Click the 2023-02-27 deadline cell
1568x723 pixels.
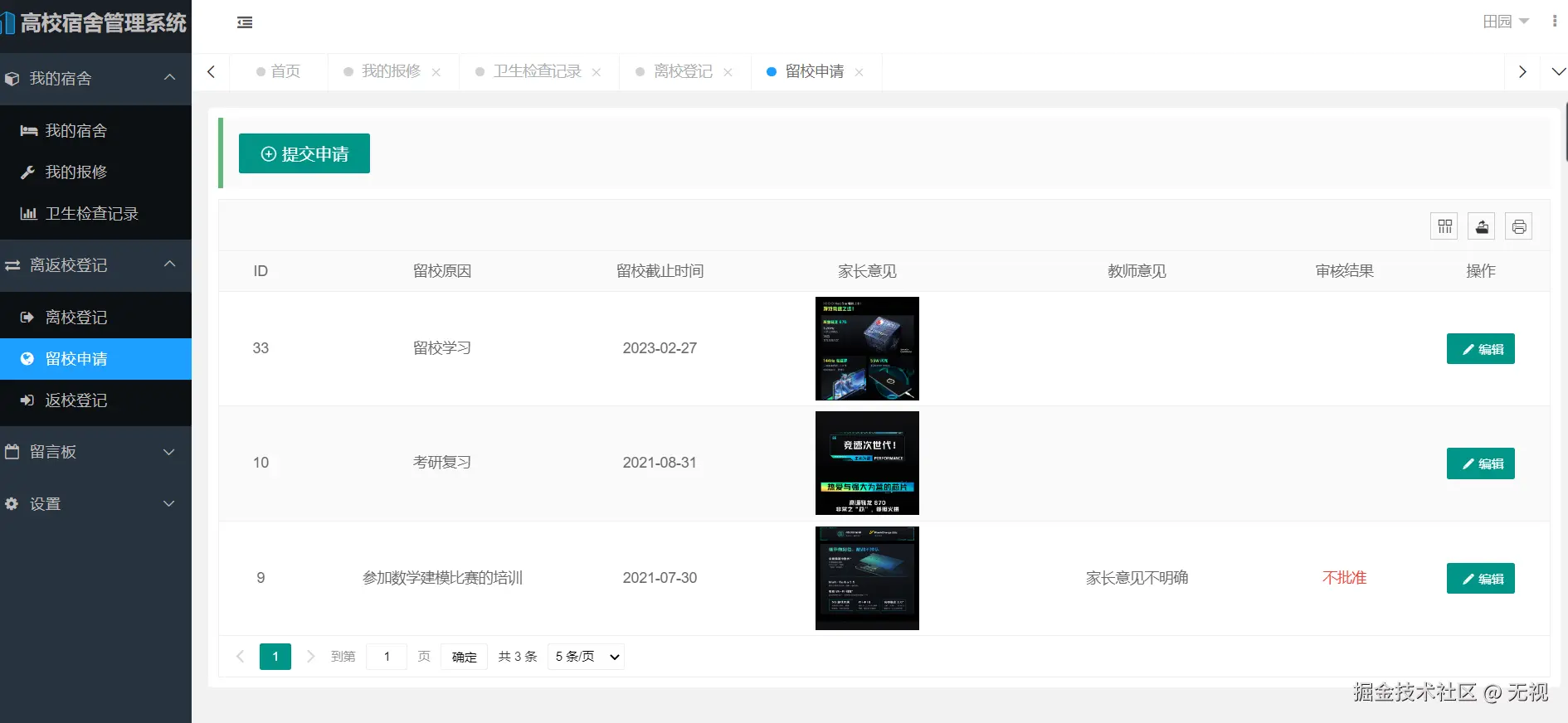(x=660, y=348)
